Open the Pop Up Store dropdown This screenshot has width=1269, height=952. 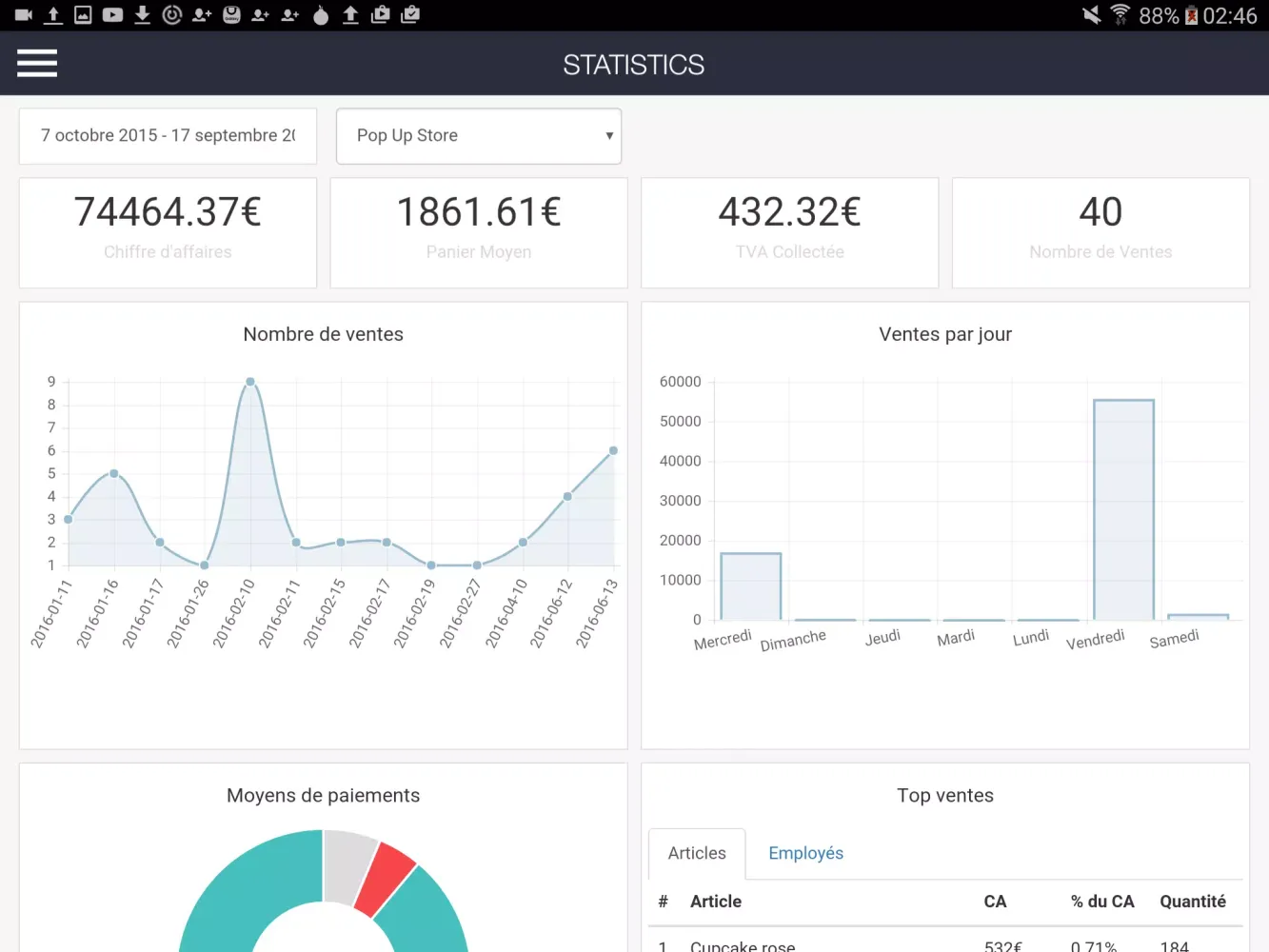point(479,136)
